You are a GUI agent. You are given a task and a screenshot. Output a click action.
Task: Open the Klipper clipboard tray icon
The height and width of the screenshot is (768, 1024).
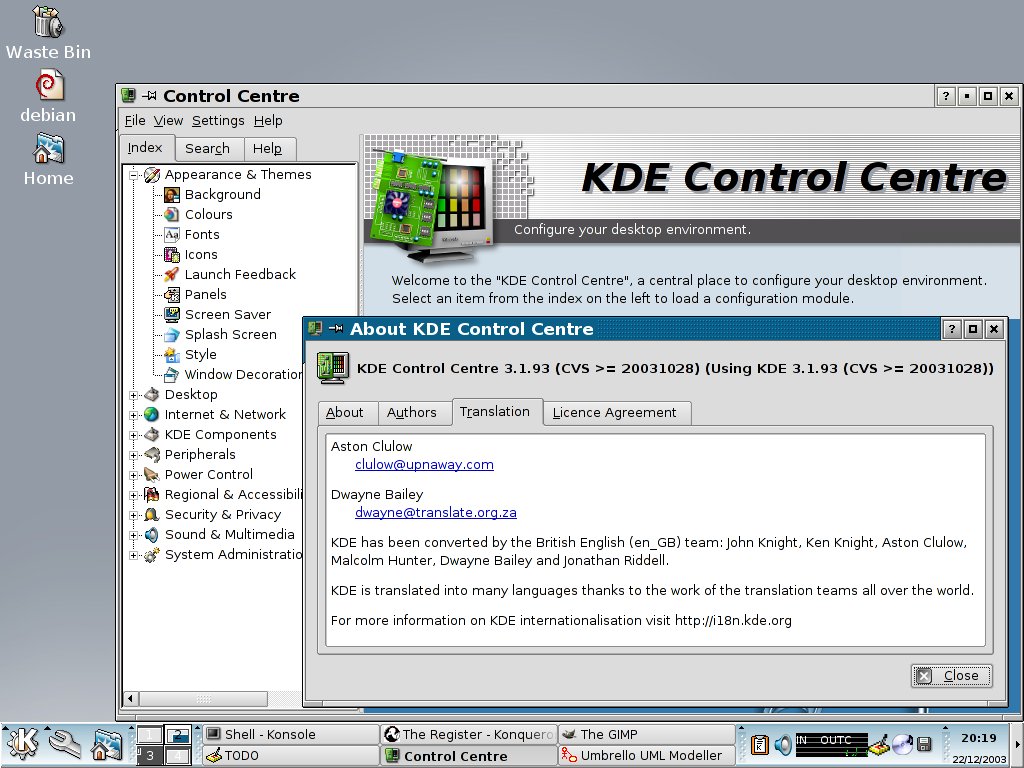click(760, 744)
